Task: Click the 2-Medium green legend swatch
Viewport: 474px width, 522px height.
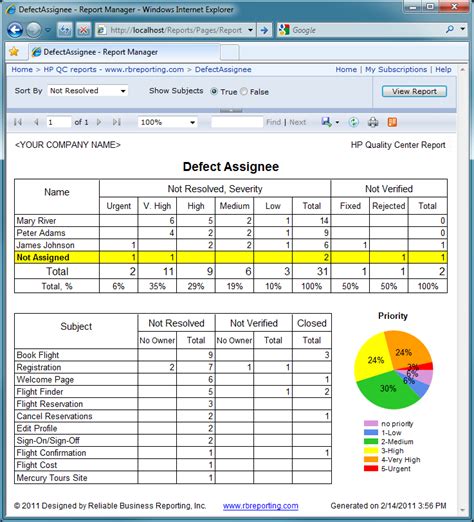Action: 371,441
